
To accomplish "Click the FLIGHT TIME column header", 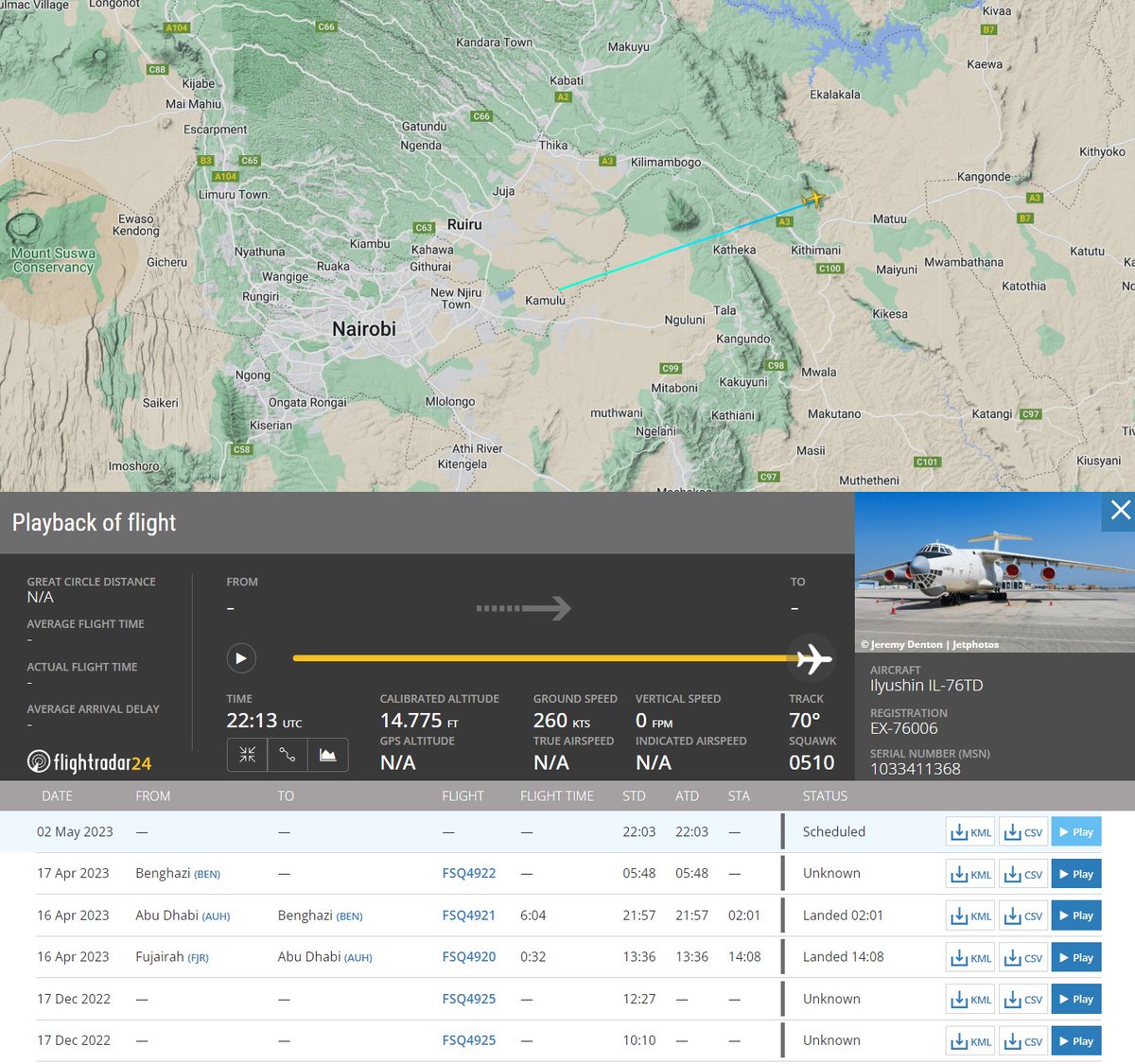I will point(557,795).
